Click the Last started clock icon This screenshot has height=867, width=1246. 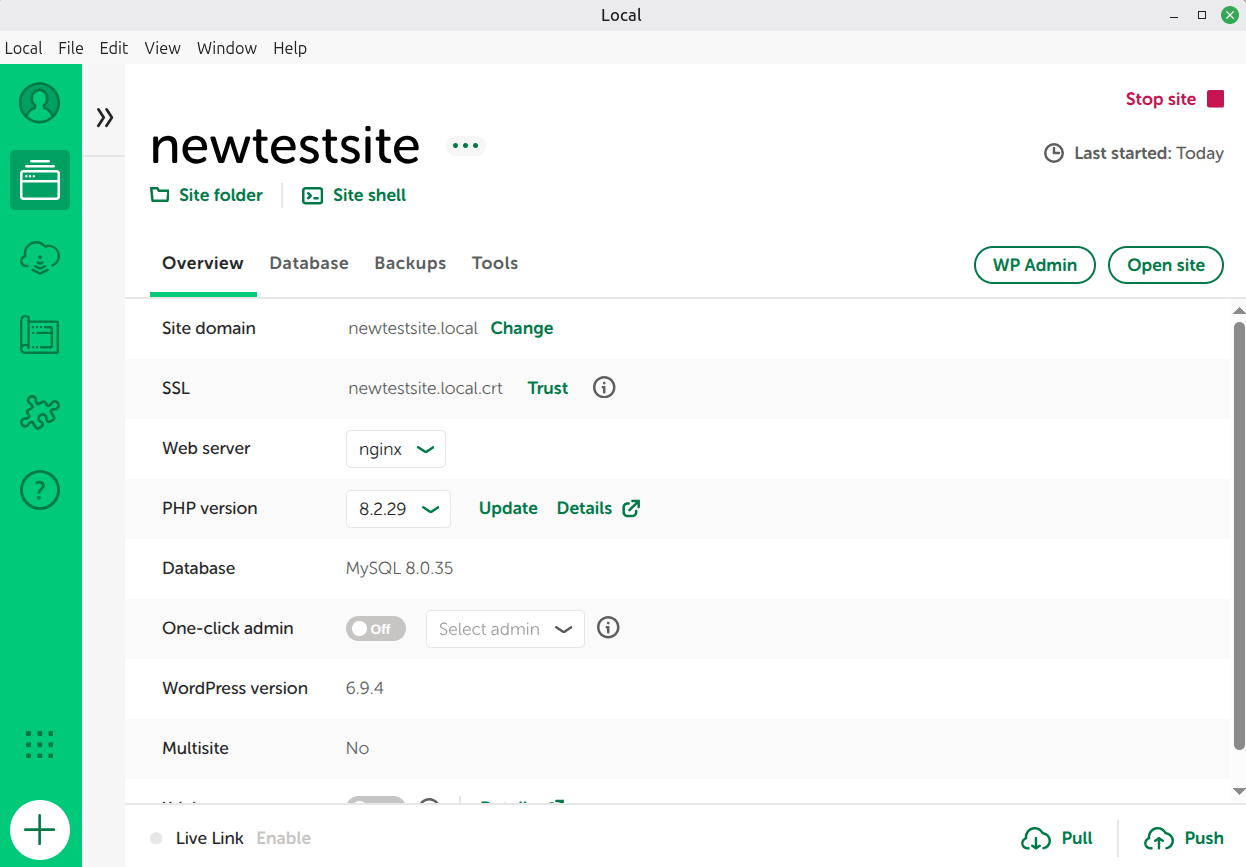pos(1054,154)
